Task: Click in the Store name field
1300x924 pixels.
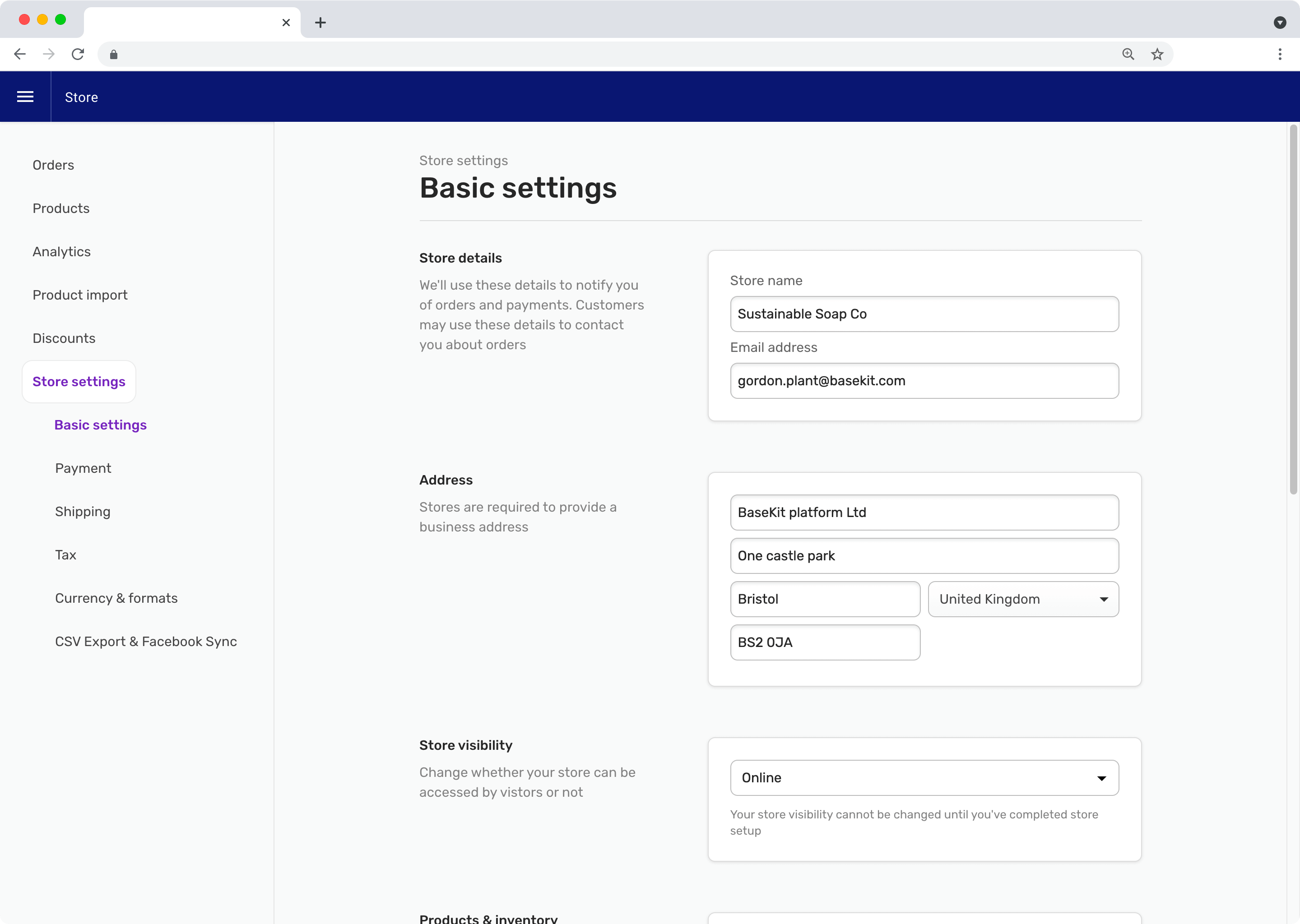Action: [x=923, y=314]
